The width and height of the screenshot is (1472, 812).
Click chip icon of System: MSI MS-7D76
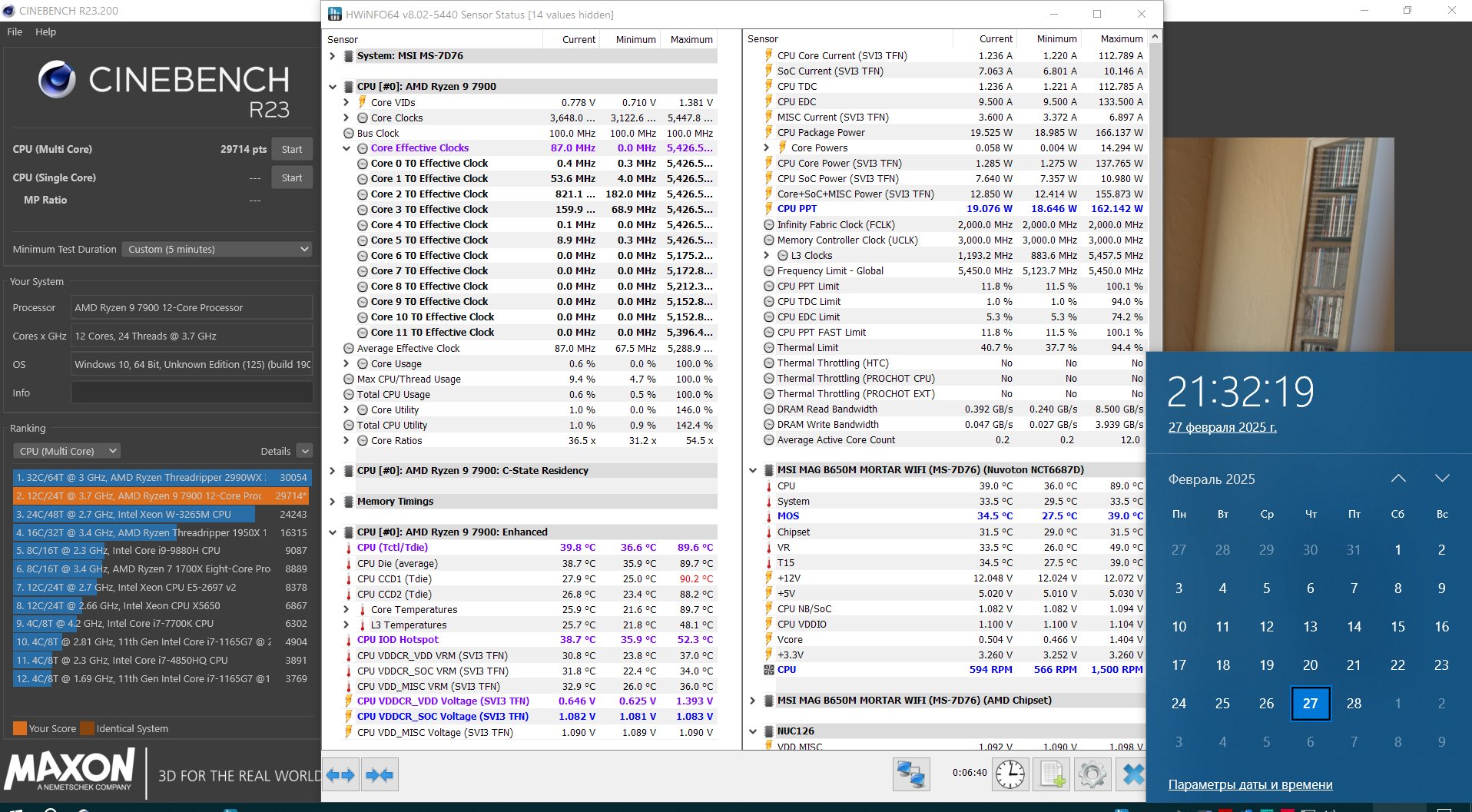(349, 56)
